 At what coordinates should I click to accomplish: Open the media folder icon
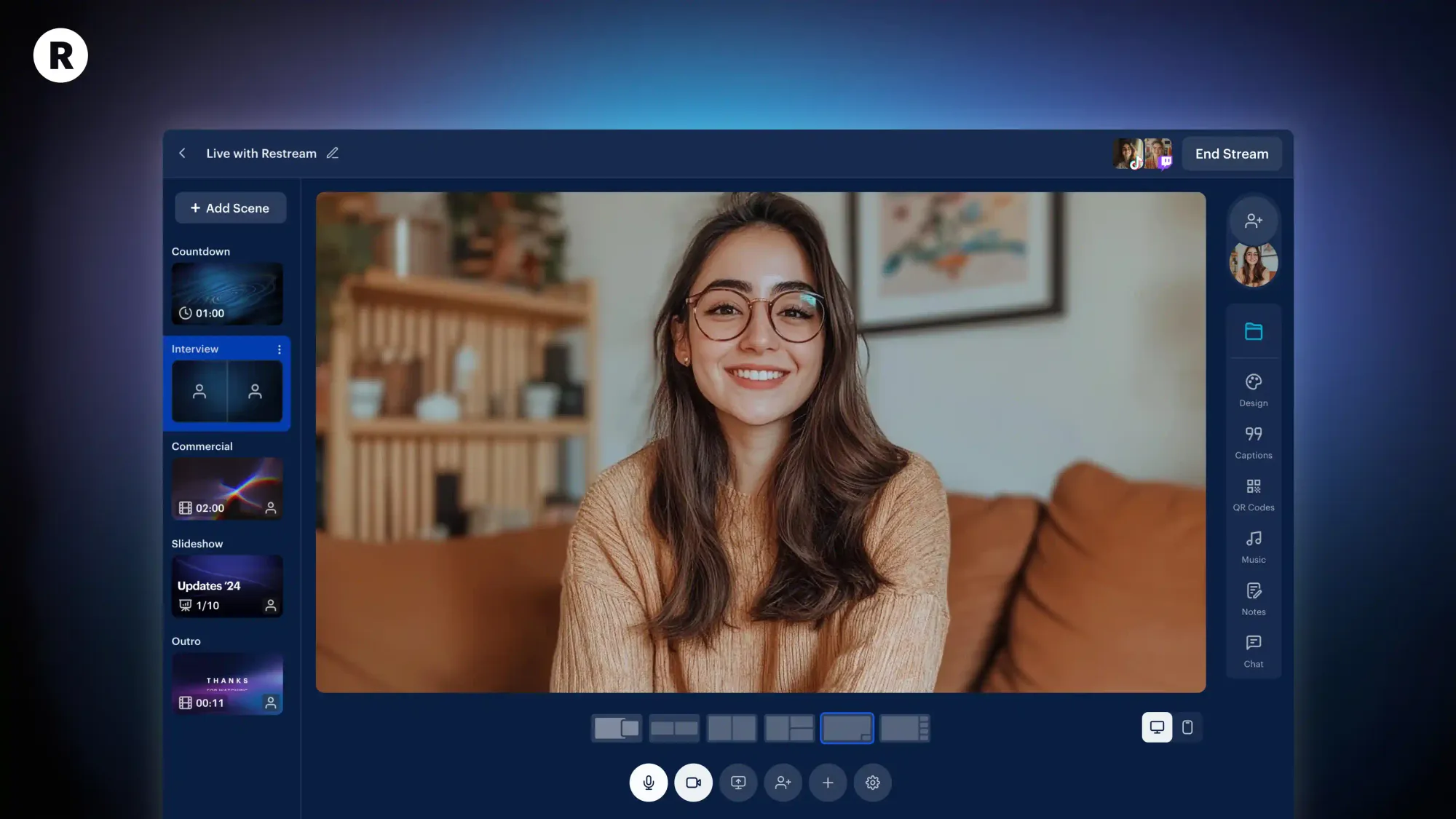tap(1253, 332)
